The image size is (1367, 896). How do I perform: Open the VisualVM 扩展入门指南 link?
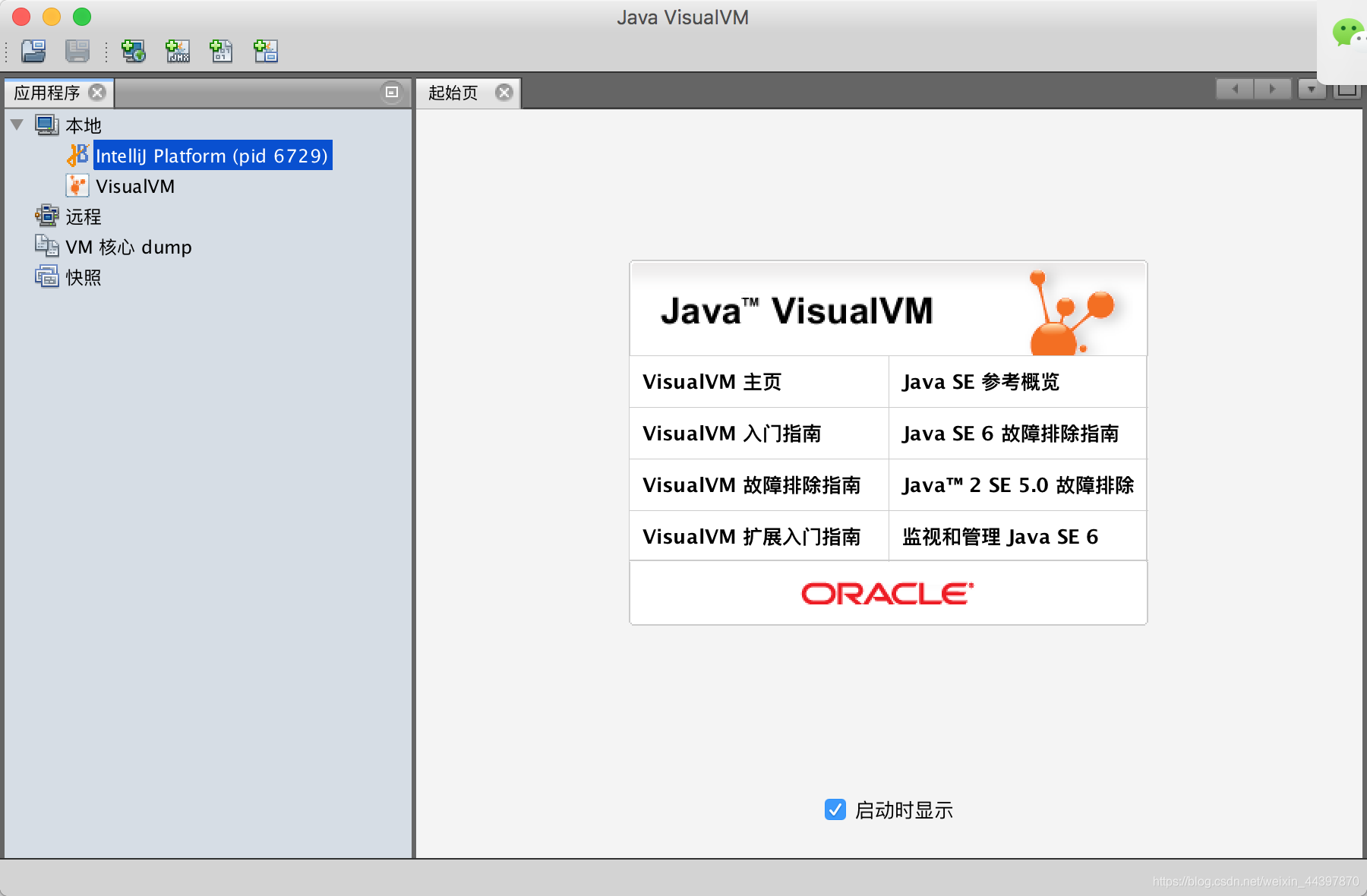click(752, 537)
